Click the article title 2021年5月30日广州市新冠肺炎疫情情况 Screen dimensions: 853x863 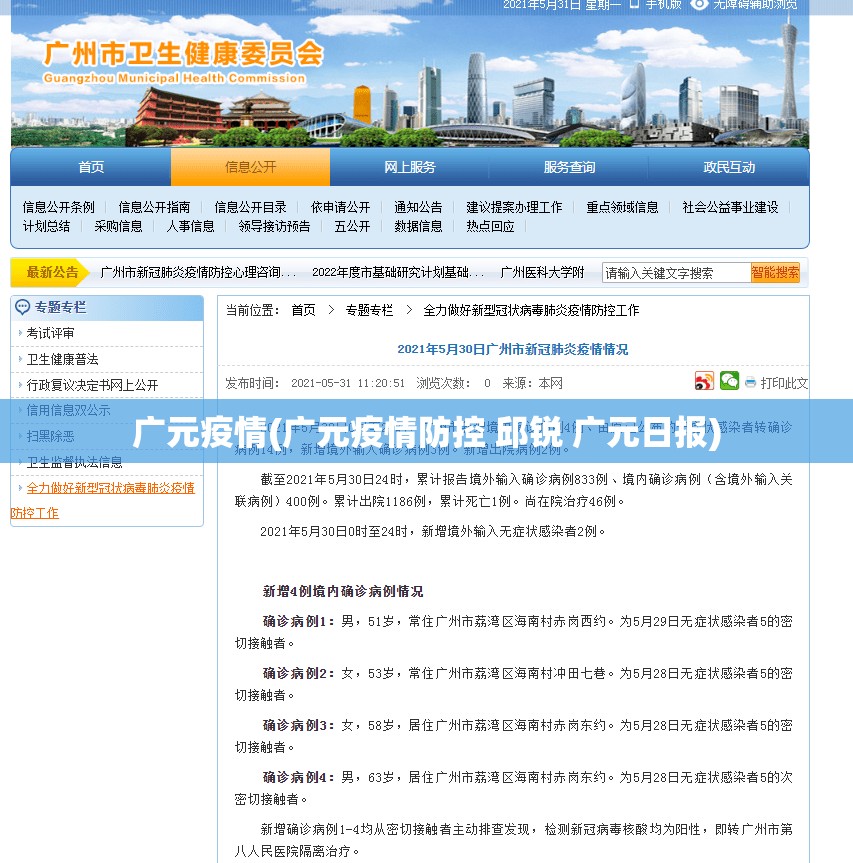(x=513, y=349)
